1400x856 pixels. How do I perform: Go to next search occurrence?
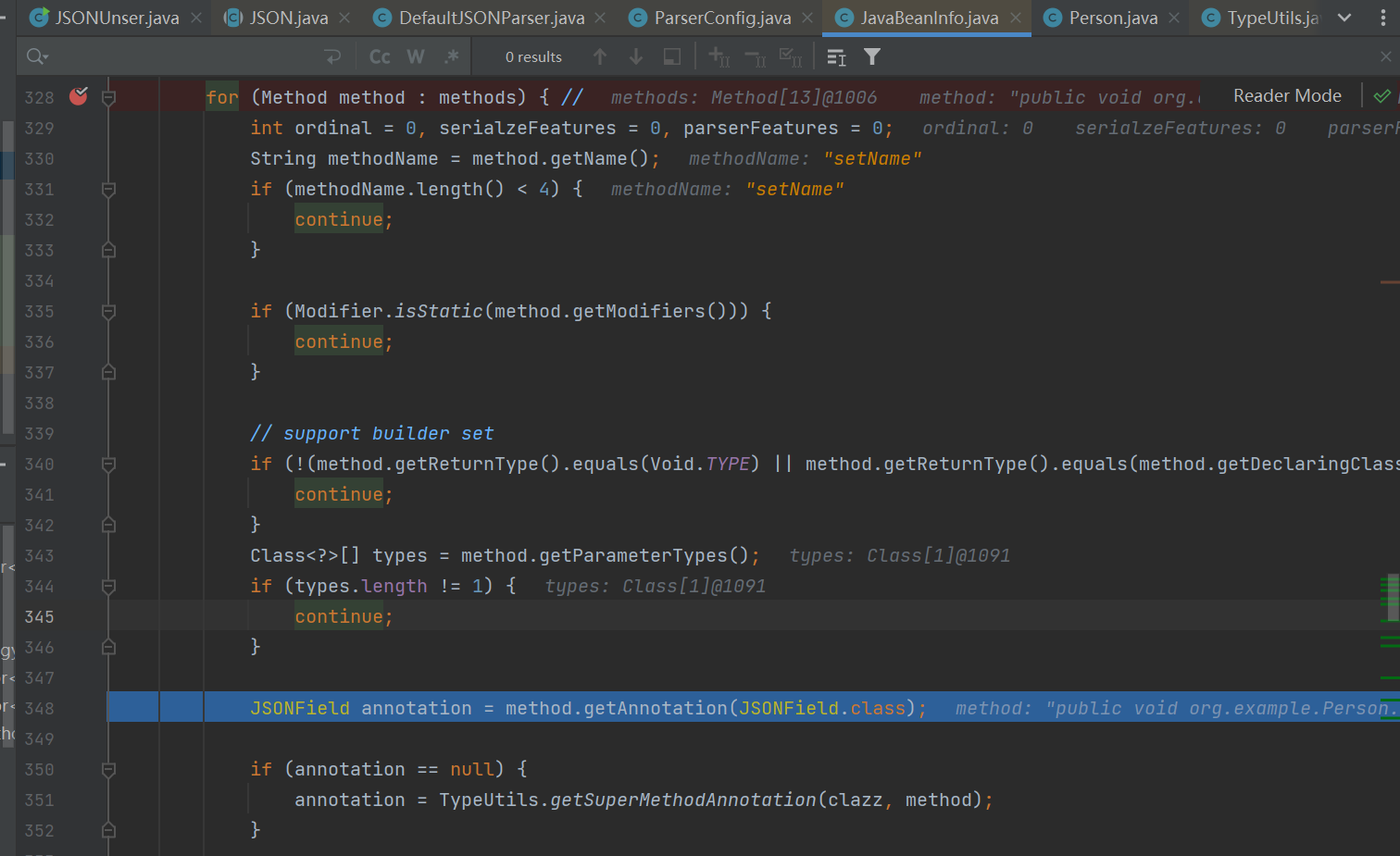pos(636,57)
